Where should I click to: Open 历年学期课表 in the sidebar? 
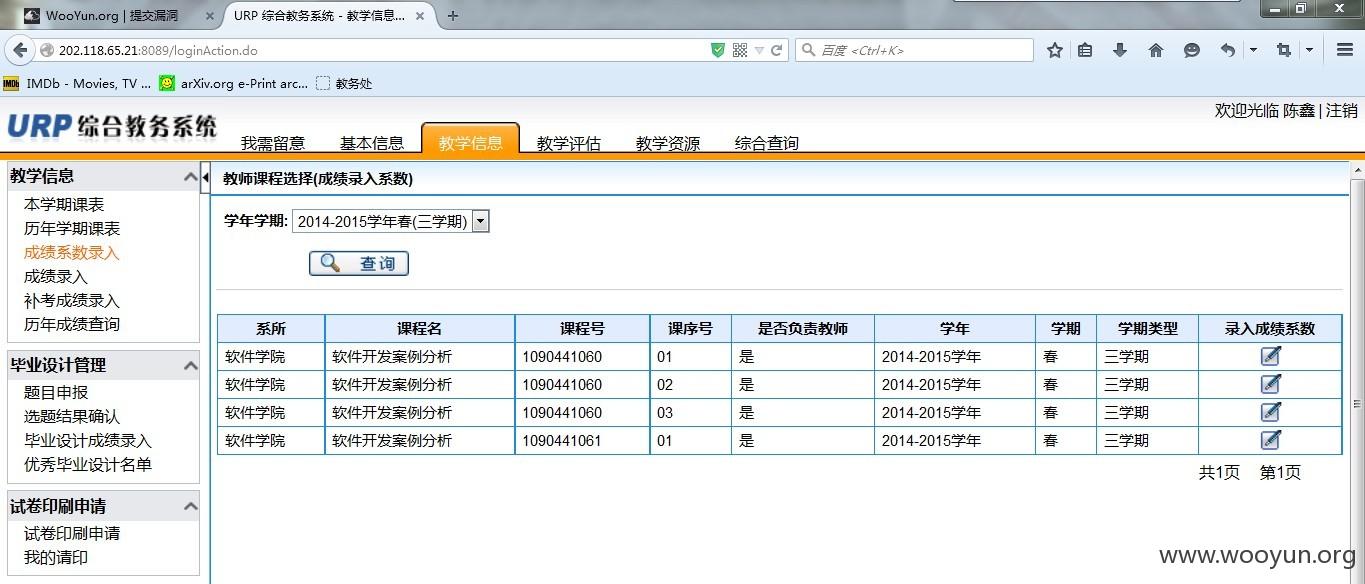pos(72,229)
